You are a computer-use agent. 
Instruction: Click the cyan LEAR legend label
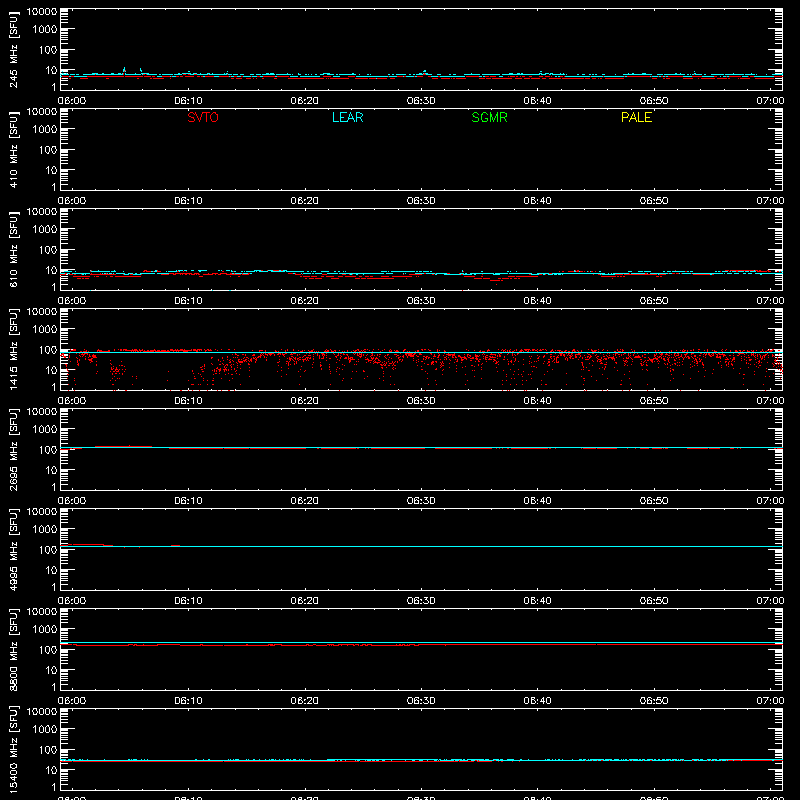(x=347, y=117)
